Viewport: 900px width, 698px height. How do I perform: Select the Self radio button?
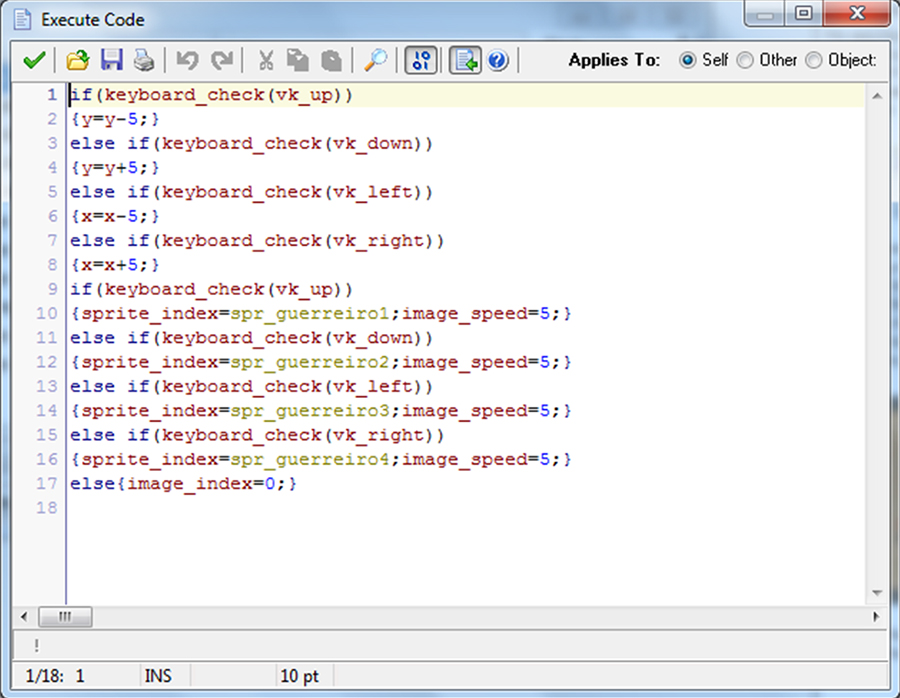coord(687,60)
